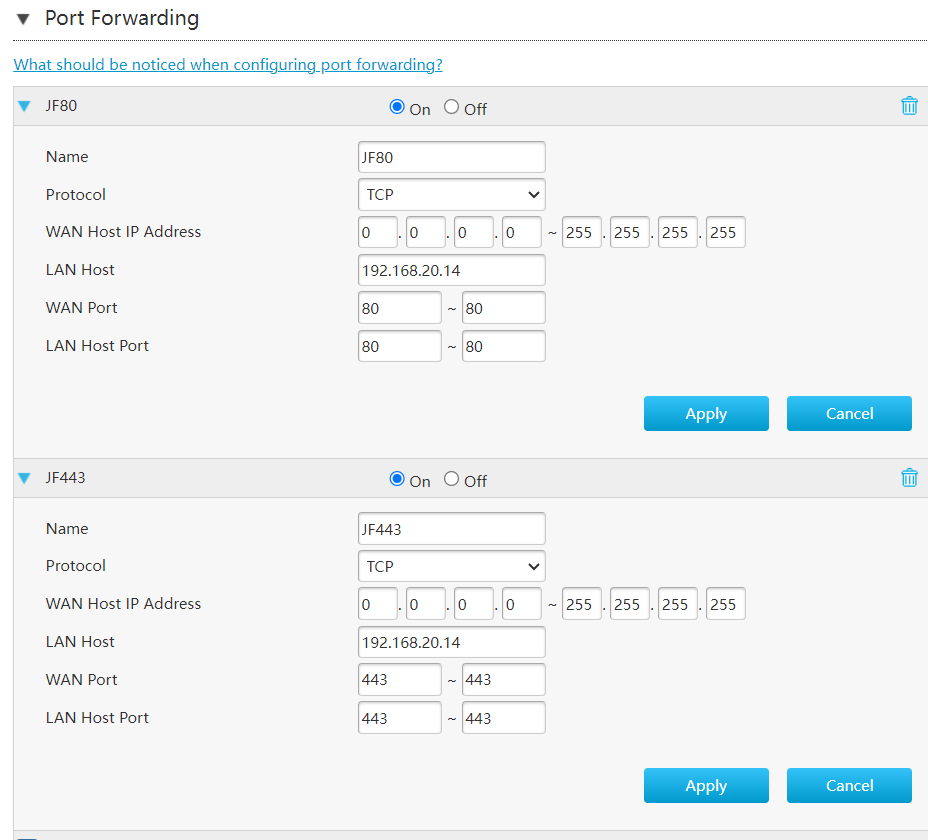This screenshot has width=928, height=840.
Task: Click trash icon for JF443 rule
Action: 908,478
